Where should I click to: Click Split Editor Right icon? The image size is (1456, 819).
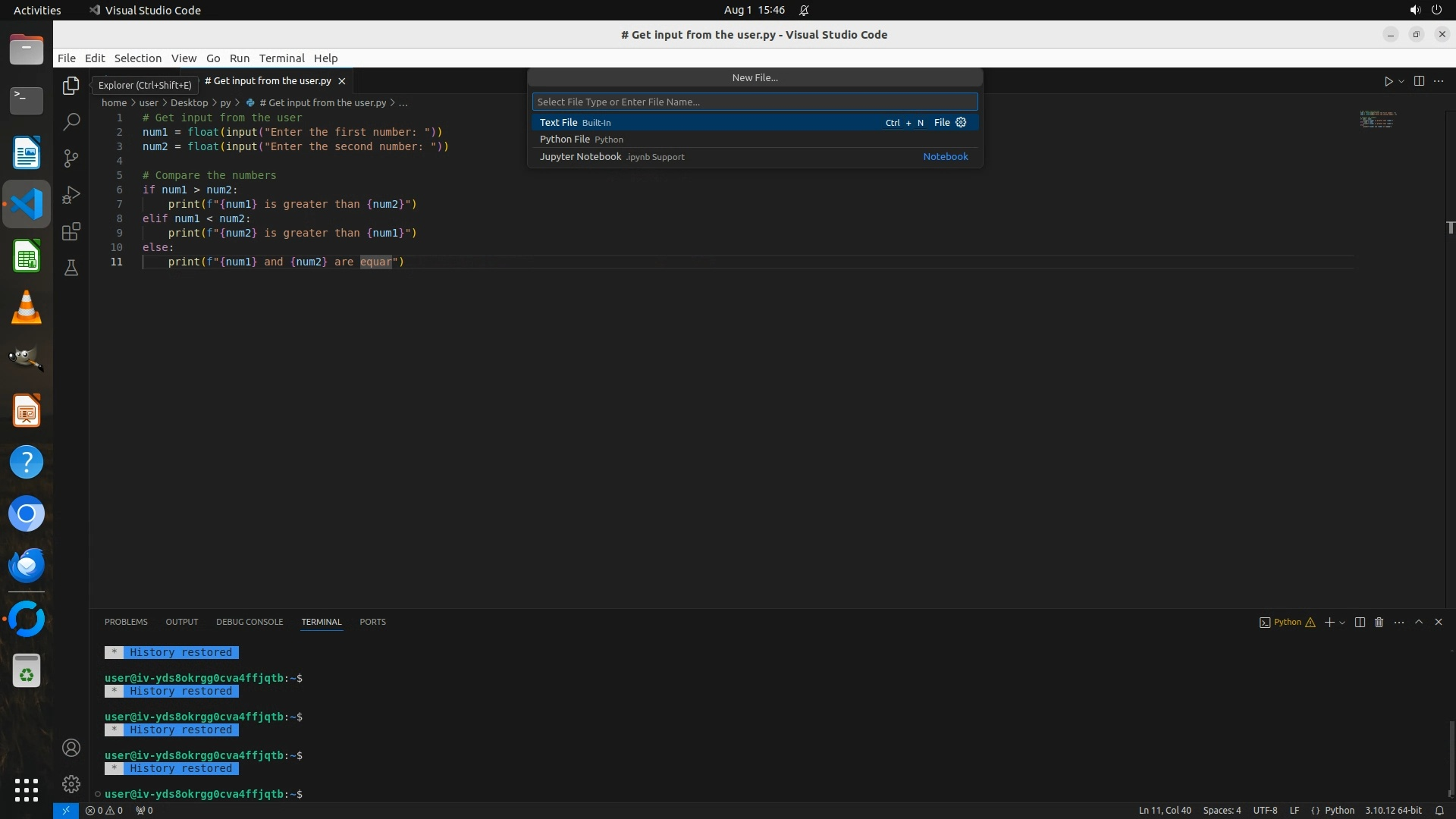pos(1419,81)
